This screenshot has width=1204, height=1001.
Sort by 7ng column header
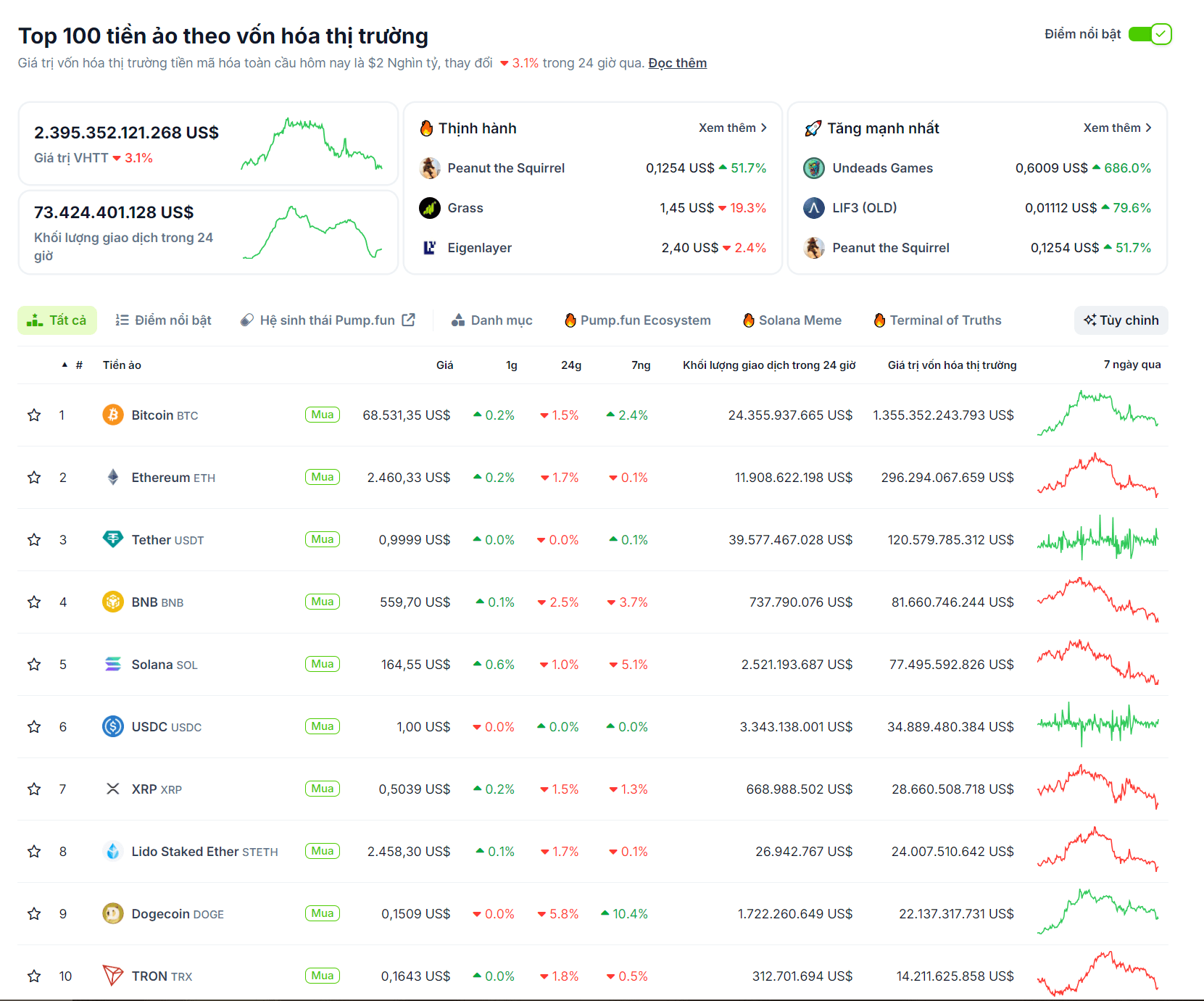641,365
